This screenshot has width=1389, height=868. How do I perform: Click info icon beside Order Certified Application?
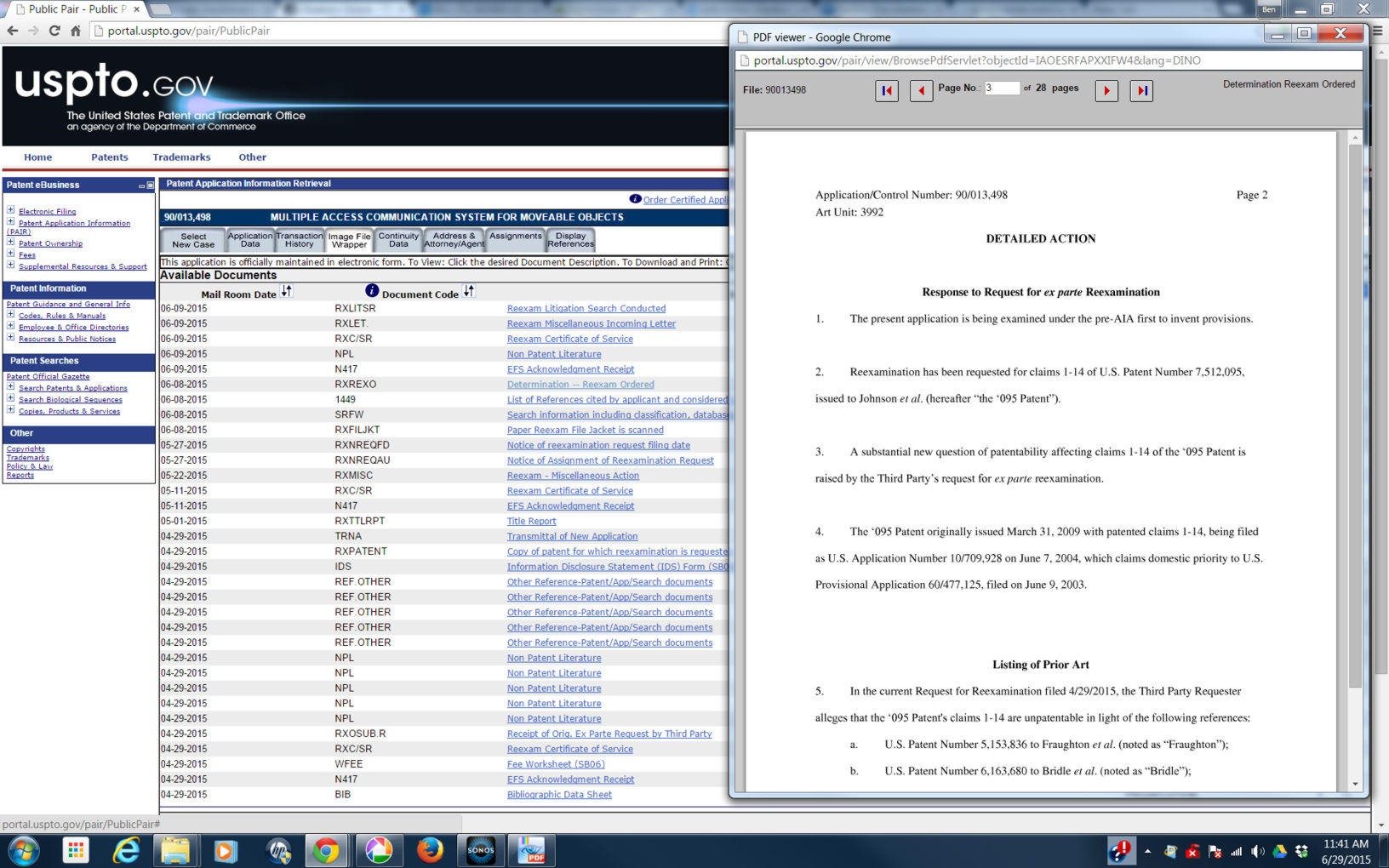[635, 199]
